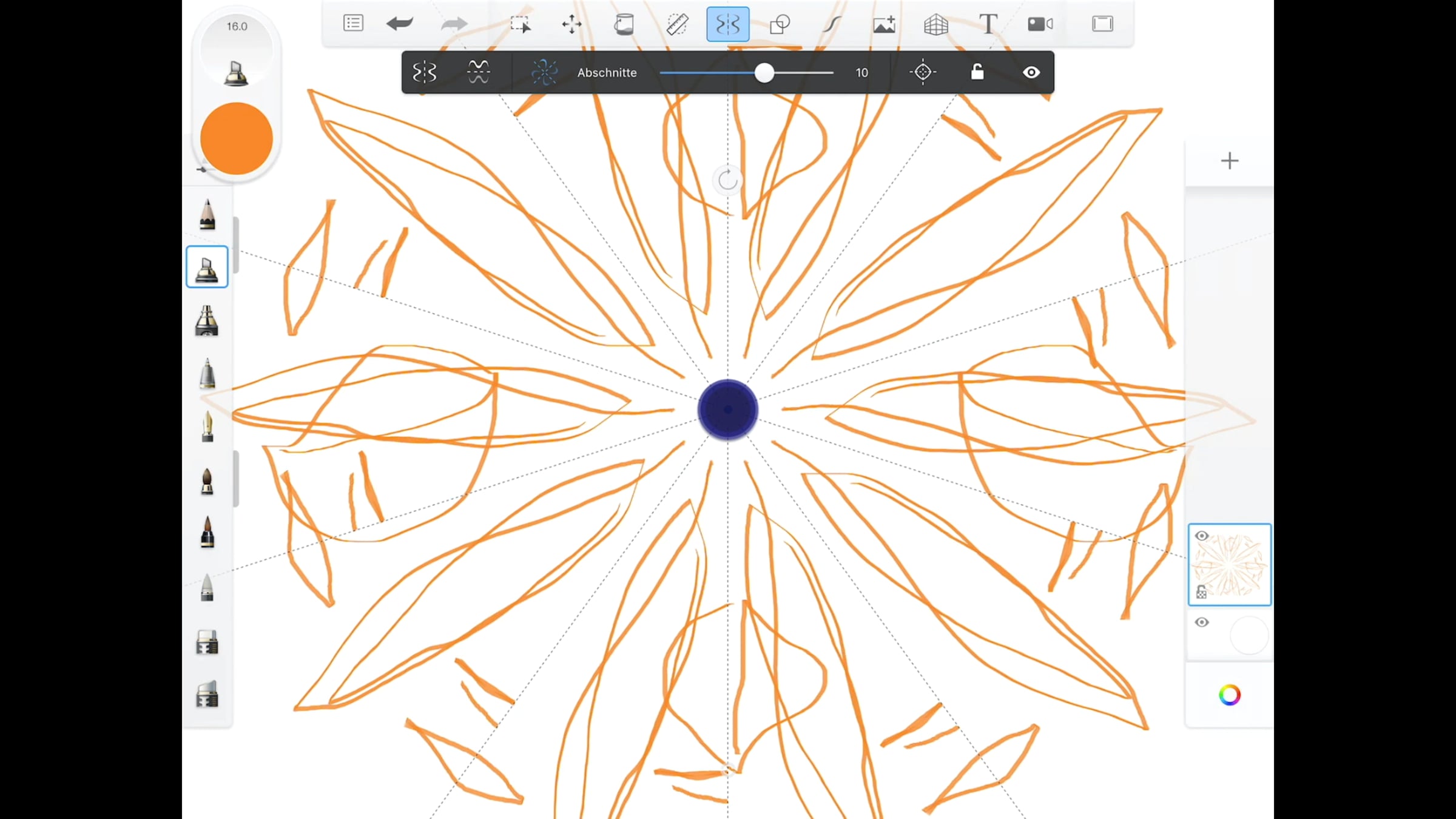Open the background color circle
Viewport: 1456px width, 819px height.
[x=1249, y=635]
